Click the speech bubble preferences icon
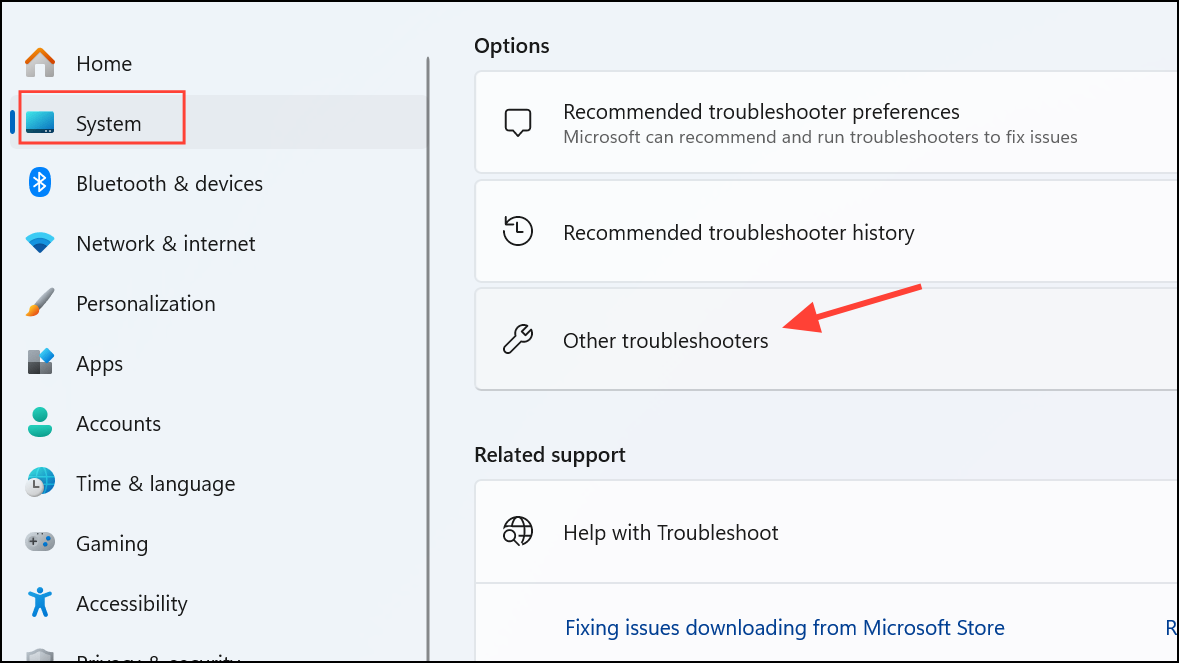This screenshot has width=1179, height=663. [x=518, y=123]
